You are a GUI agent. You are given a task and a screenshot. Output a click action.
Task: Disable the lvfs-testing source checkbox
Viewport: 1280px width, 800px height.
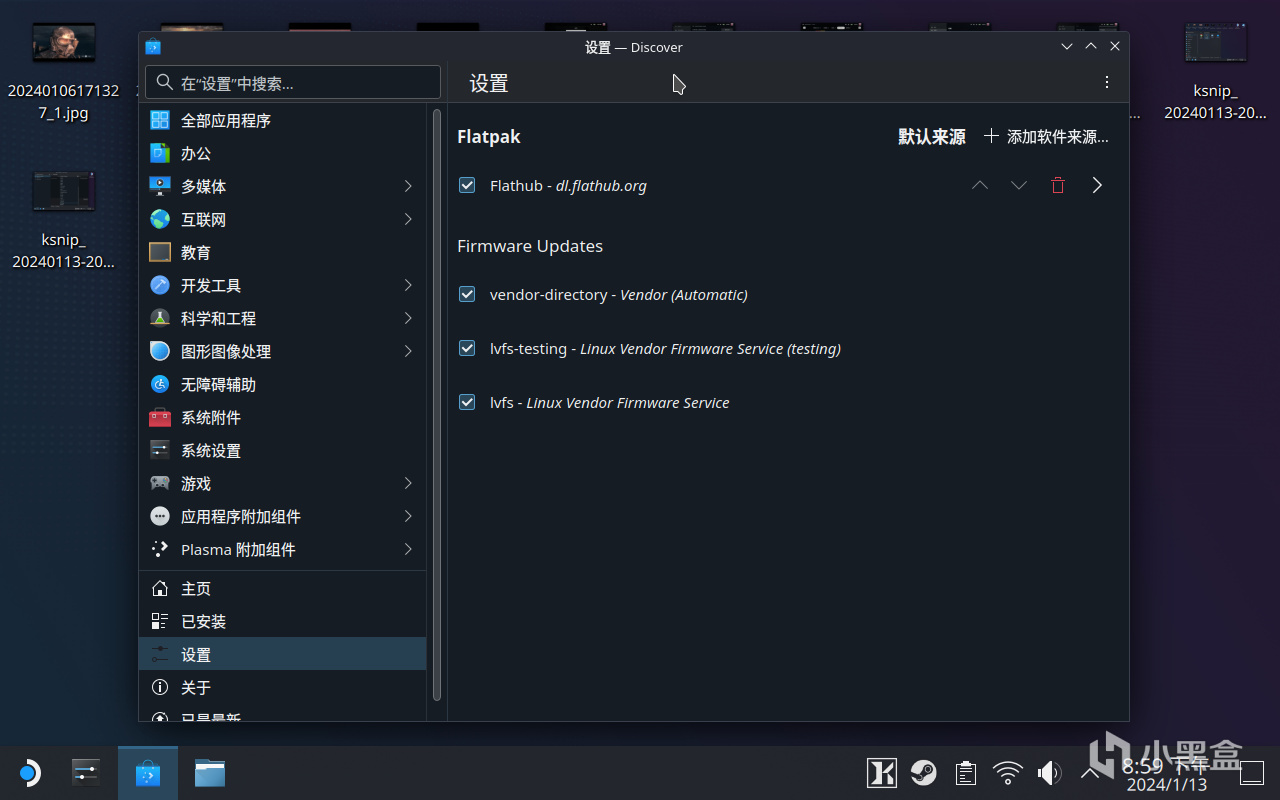coord(467,348)
